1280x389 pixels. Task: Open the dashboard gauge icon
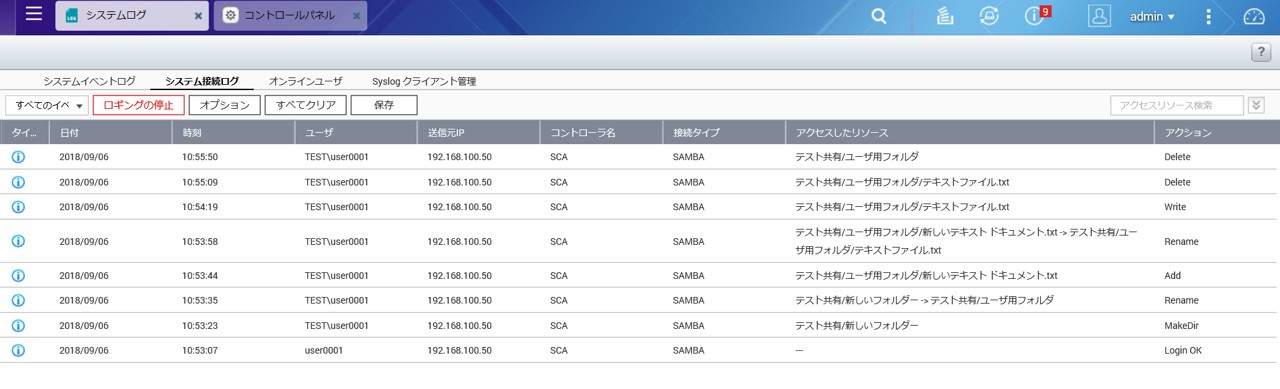[x=1254, y=16]
